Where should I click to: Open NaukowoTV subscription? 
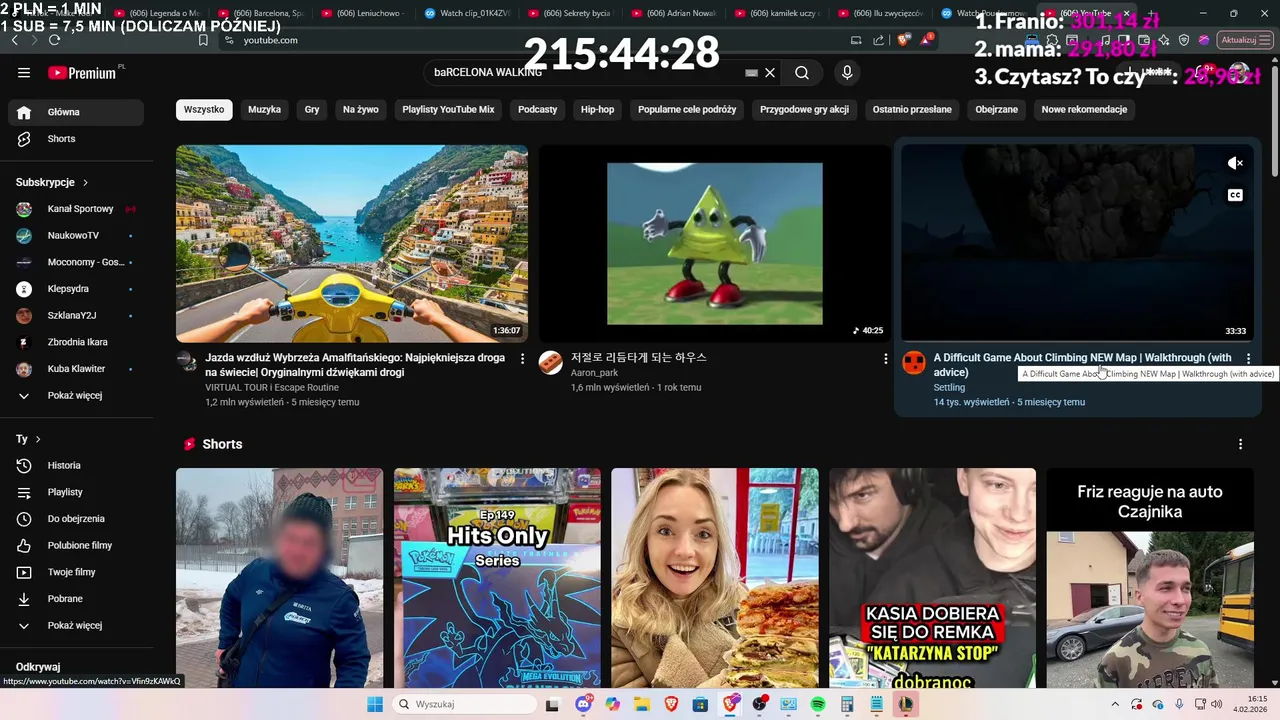pyautogui.click(x=76, y=236)
